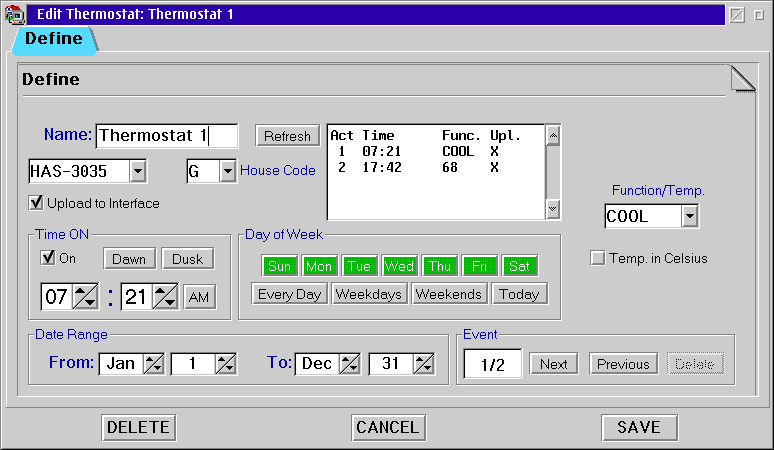Click the event list scroll up arrow

(x=553, y=135)
